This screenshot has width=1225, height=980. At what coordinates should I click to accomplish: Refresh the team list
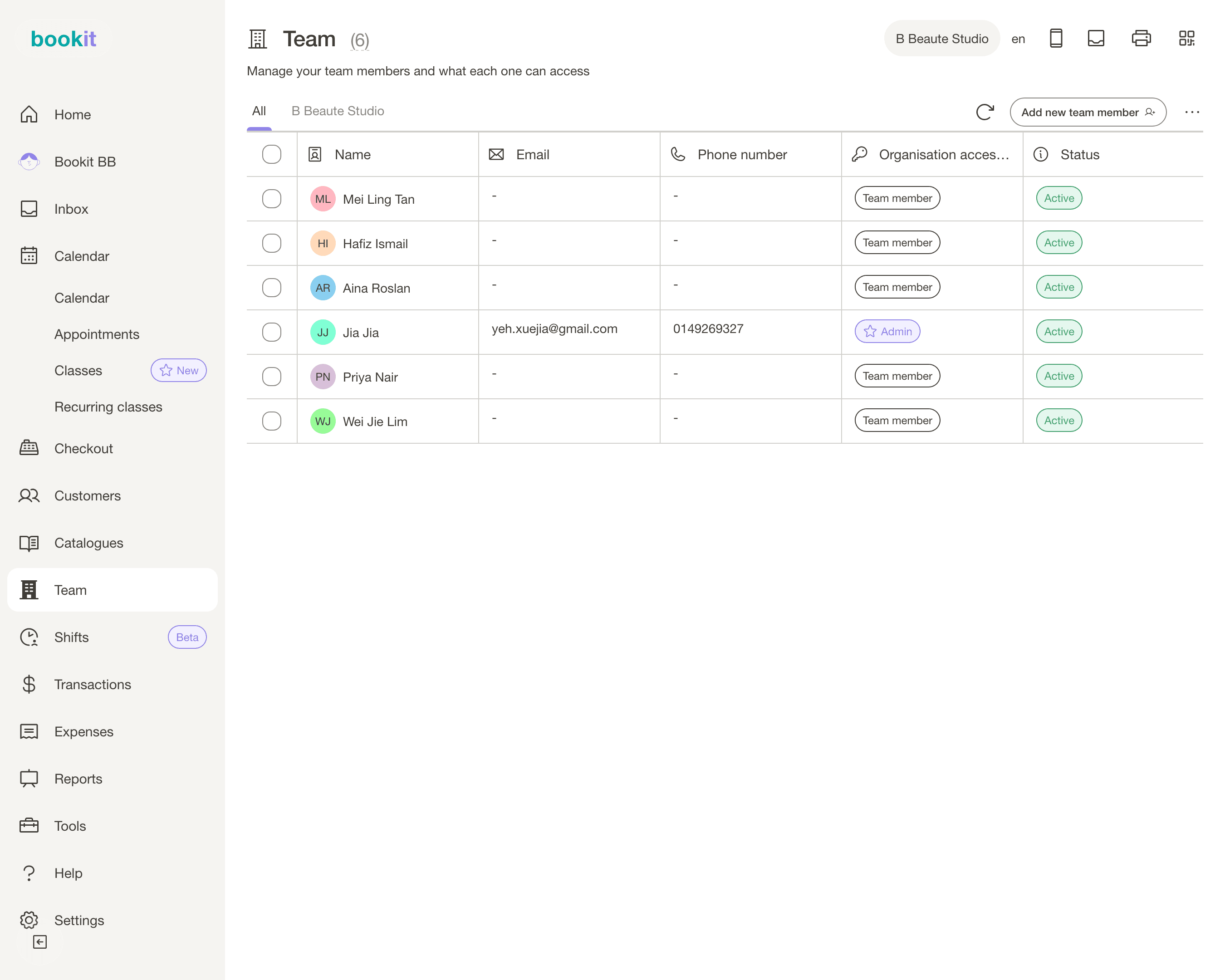tap(985, 112)
